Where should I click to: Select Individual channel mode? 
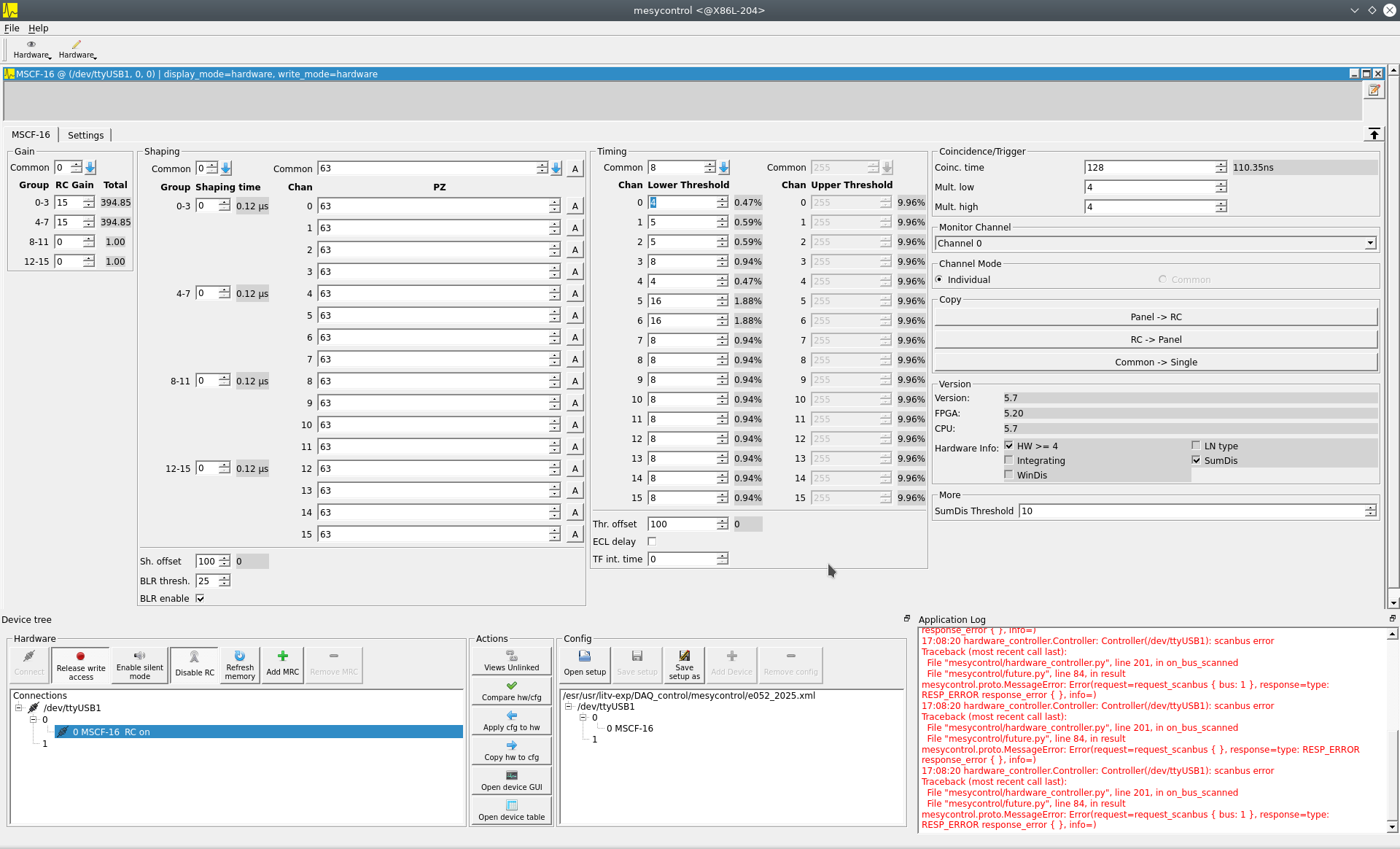[939, 279]
